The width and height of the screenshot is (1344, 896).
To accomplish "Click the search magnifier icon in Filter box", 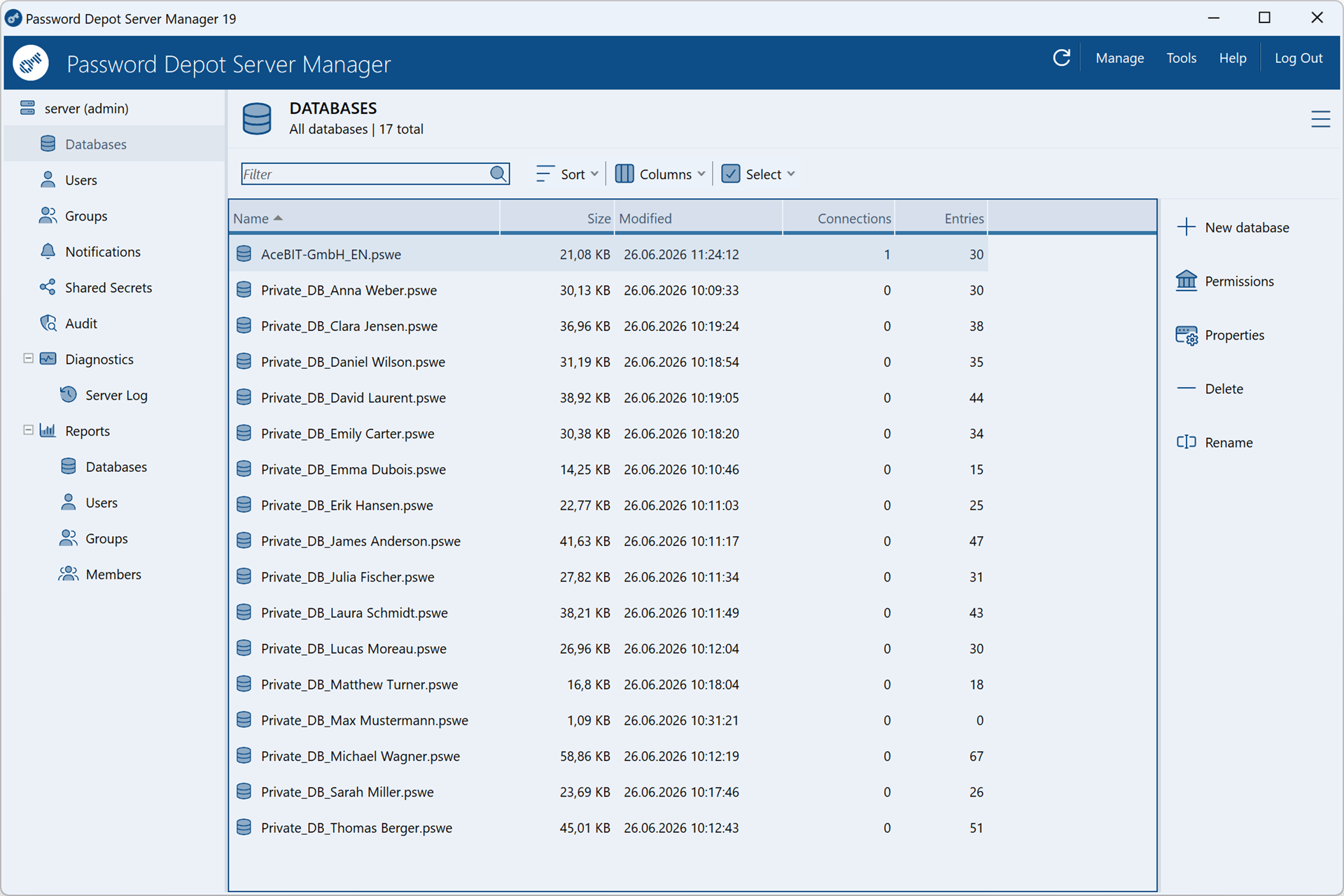I will coord(498,174).
